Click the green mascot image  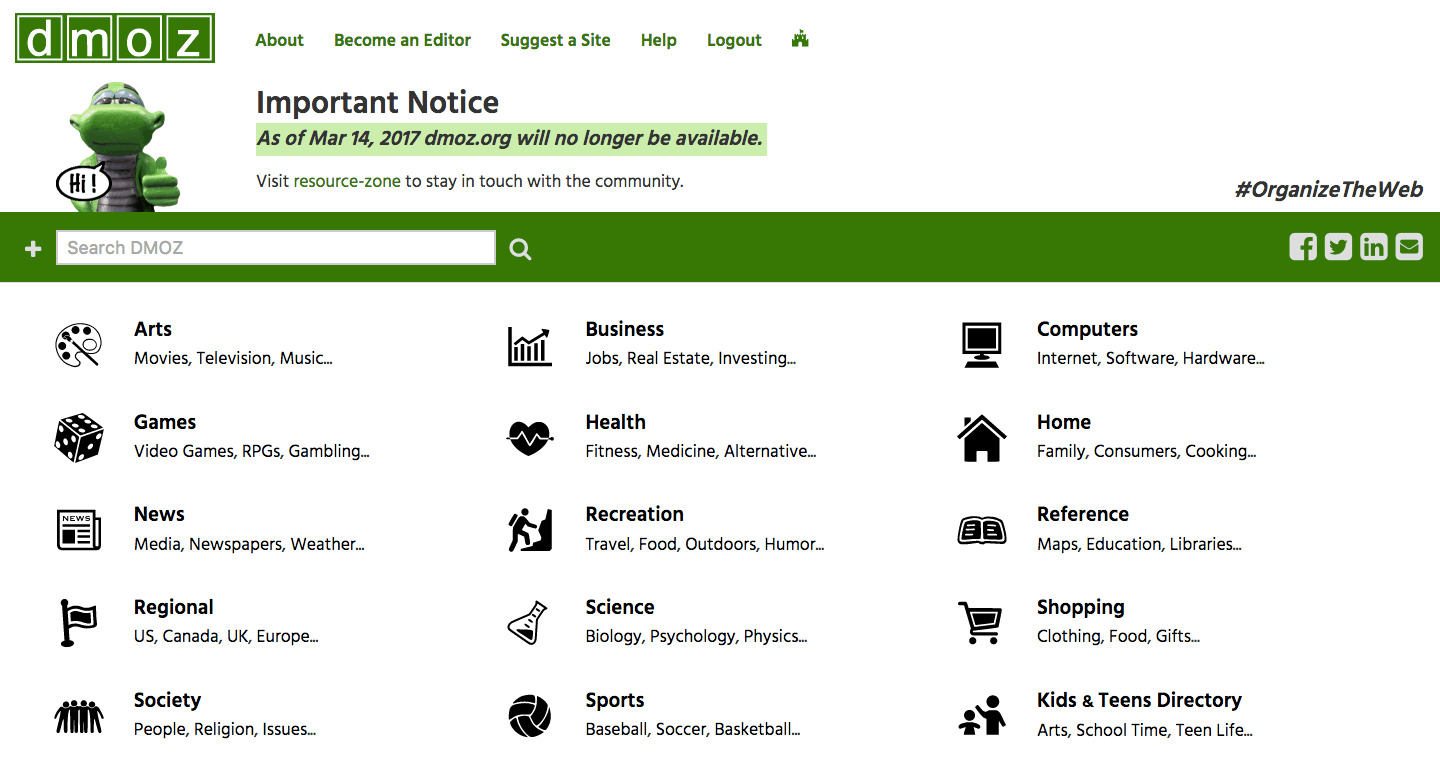pos(118,147)
